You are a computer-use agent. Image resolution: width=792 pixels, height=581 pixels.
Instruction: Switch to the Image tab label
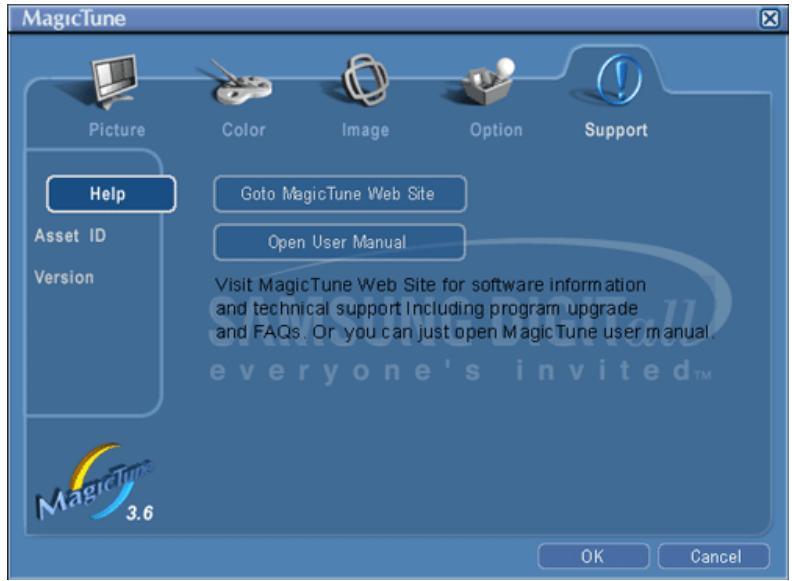[x=366, y=130]
